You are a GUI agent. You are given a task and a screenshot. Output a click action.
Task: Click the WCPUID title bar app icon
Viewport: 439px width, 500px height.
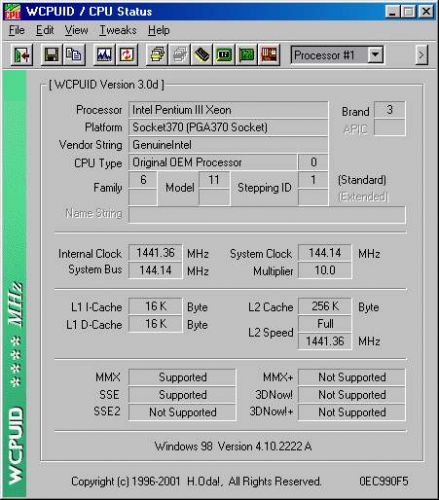coord(13,12)
